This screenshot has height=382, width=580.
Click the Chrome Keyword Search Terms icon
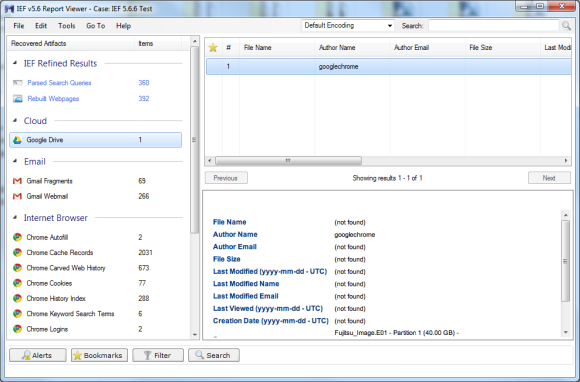(x=17, y=314)
